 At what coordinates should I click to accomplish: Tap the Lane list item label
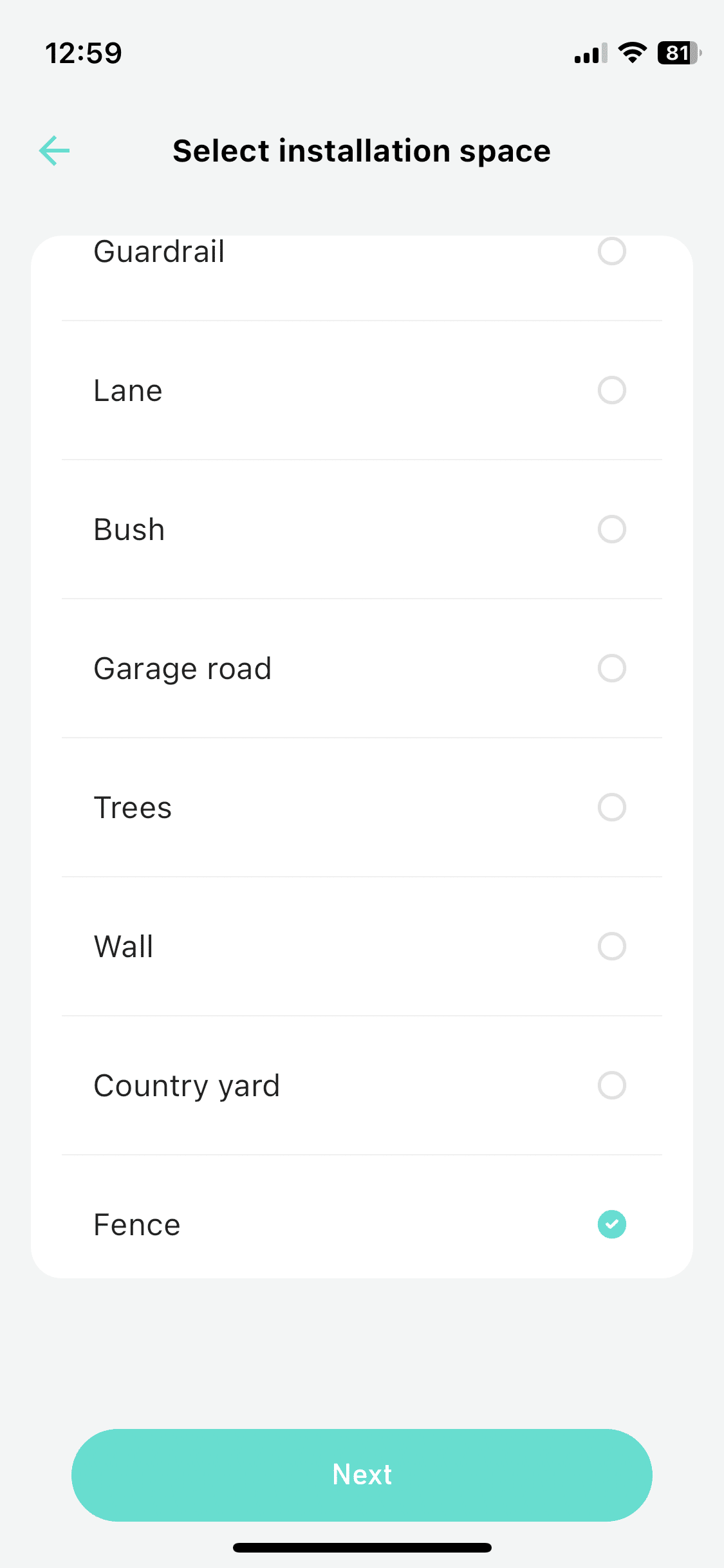click(128, 391)
